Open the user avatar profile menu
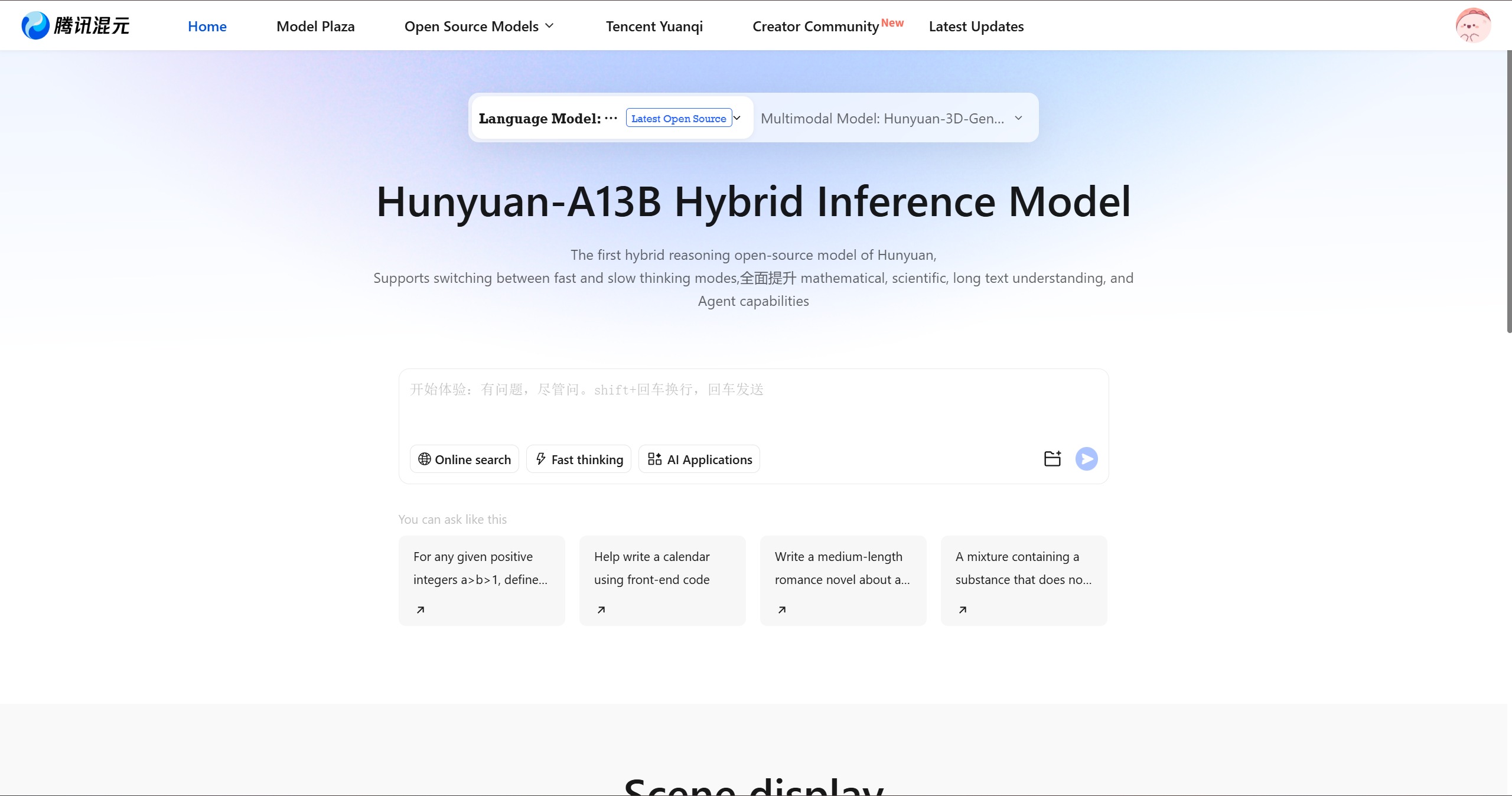1512x796 pixels. (x=1473, y=25)
